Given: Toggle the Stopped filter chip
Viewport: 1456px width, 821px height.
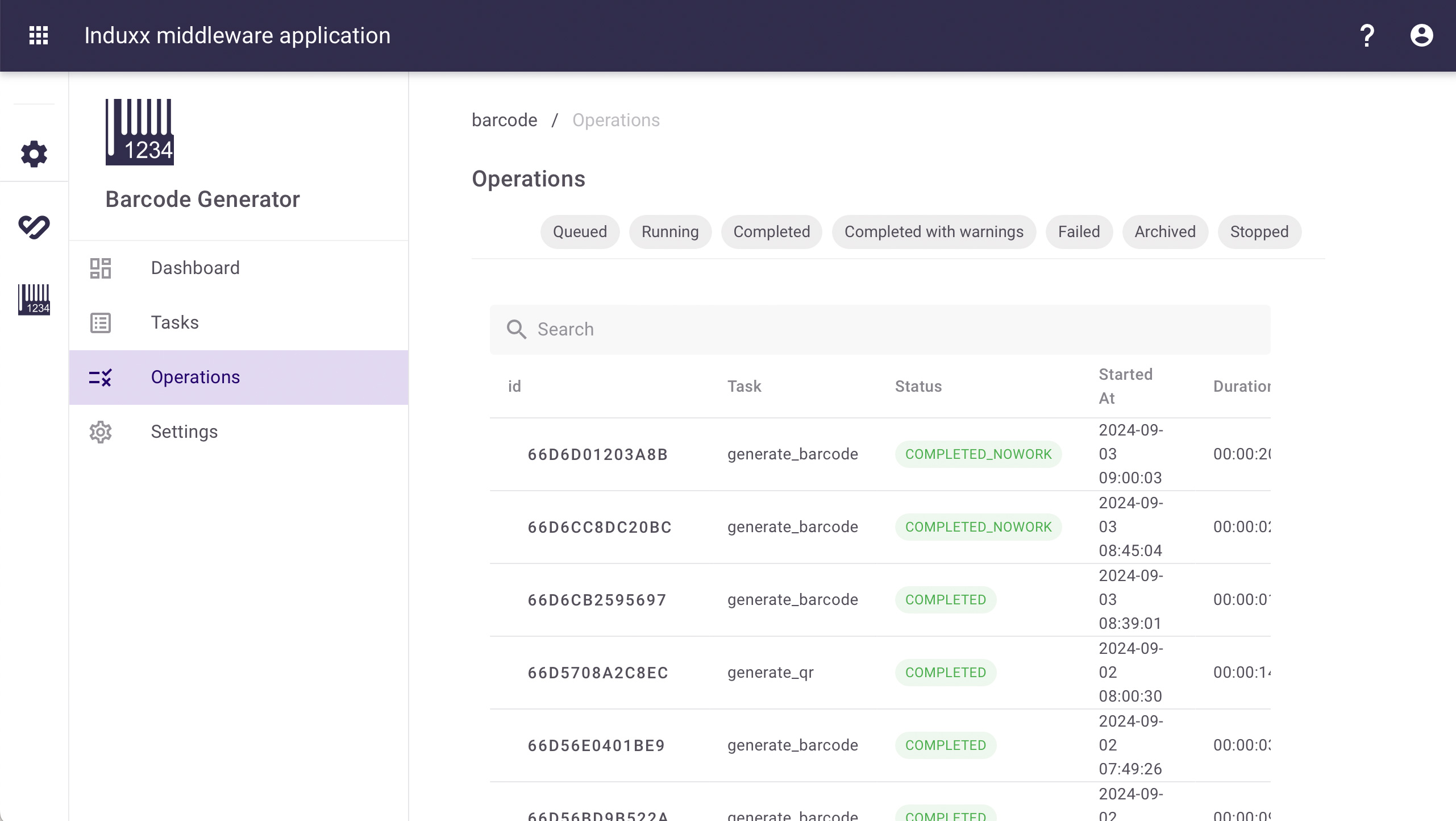Looking at the screenshot, I should pos(1259,231).
